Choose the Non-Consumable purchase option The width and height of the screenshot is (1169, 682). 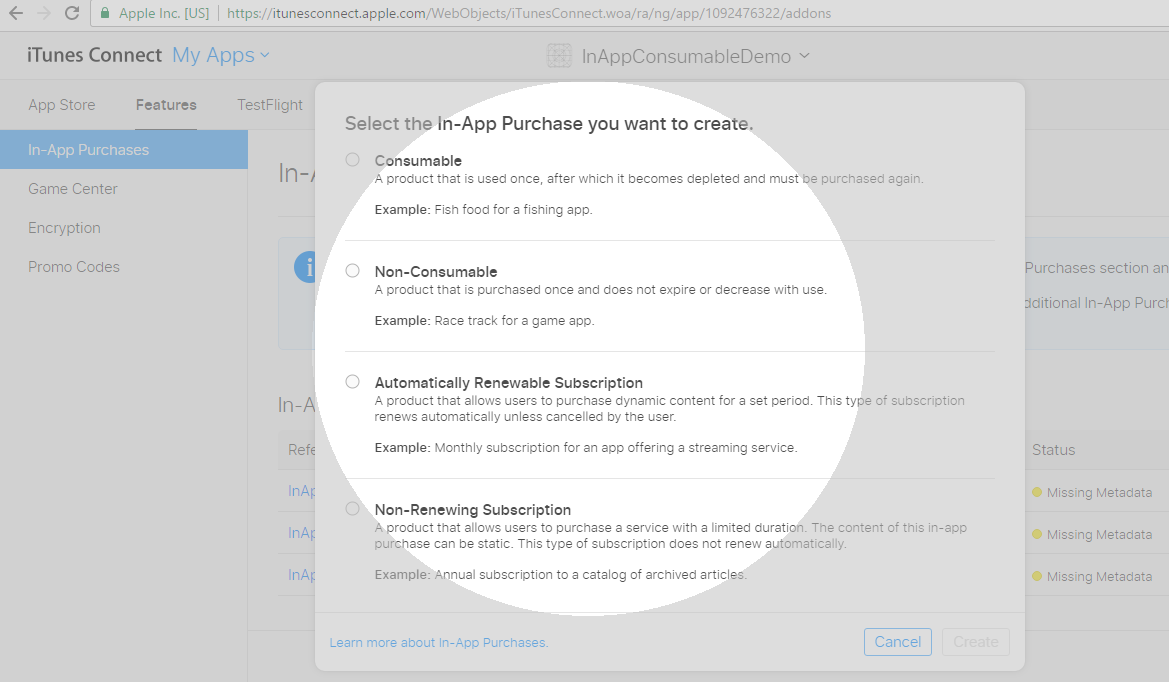(x=352, y=271)
